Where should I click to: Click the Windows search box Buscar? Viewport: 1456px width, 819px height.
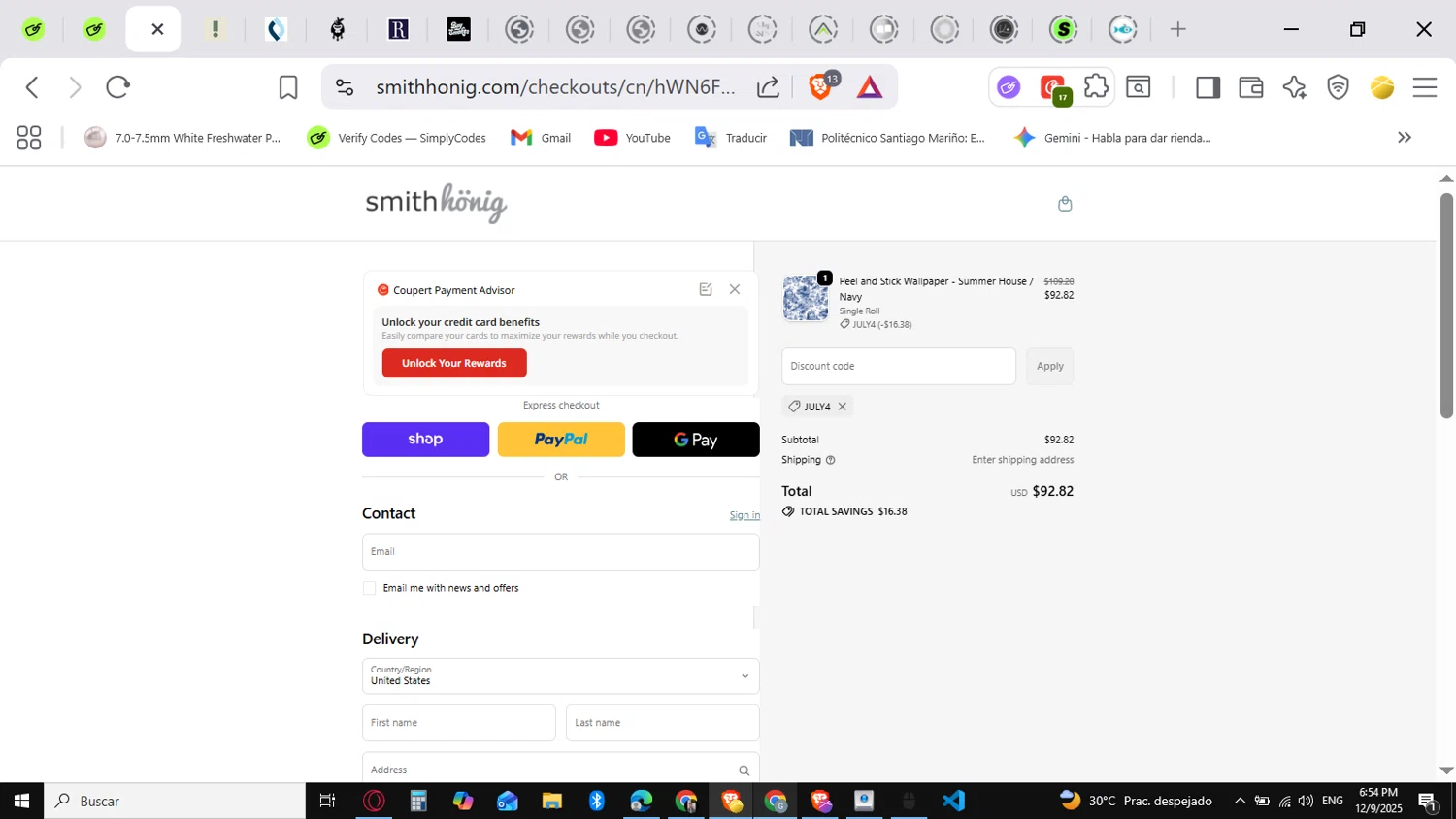pos(175,801)
